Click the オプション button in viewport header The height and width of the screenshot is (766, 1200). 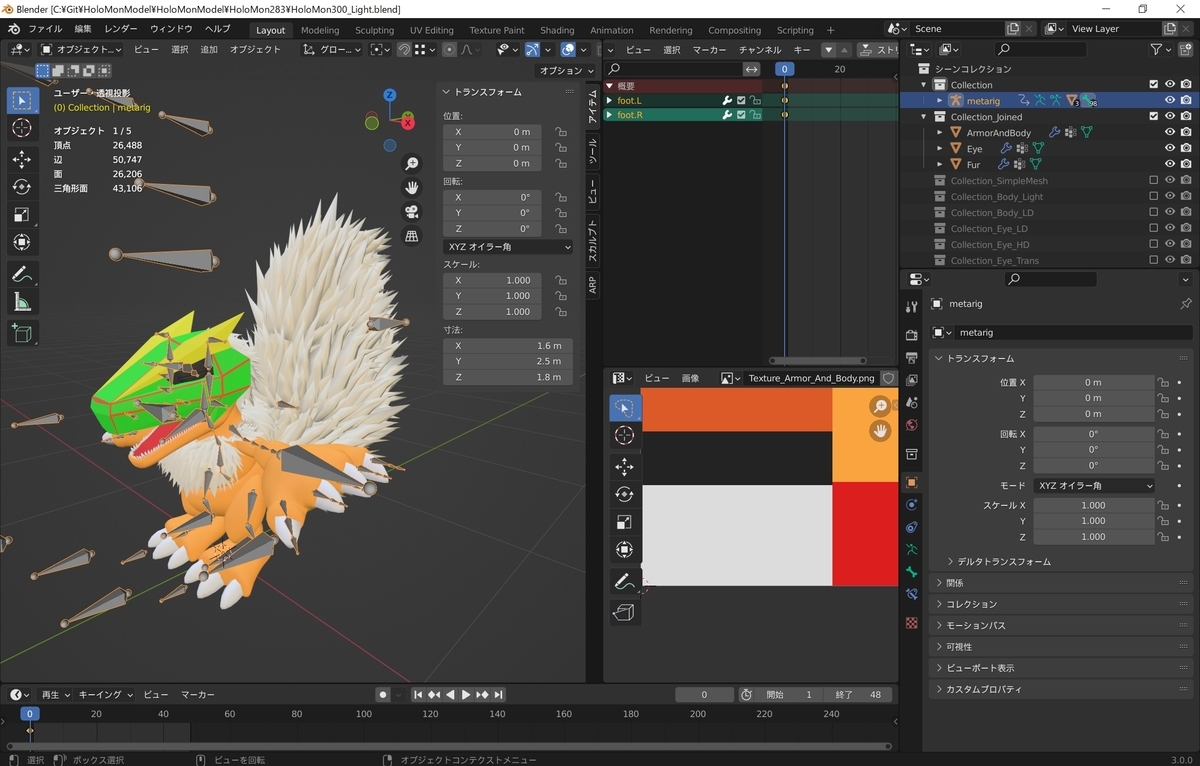coord(565,71)
